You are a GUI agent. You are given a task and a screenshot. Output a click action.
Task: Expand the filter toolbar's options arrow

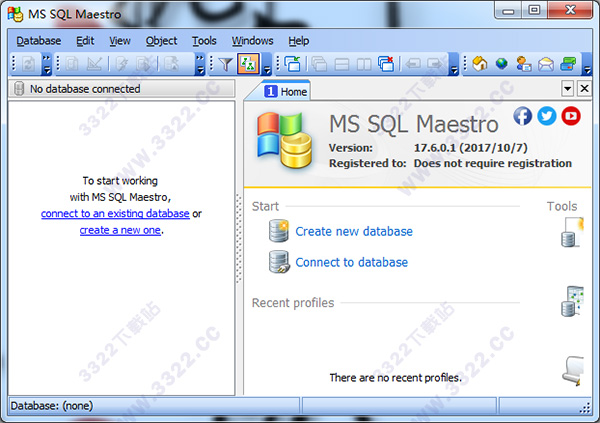[x=267, y=64]
